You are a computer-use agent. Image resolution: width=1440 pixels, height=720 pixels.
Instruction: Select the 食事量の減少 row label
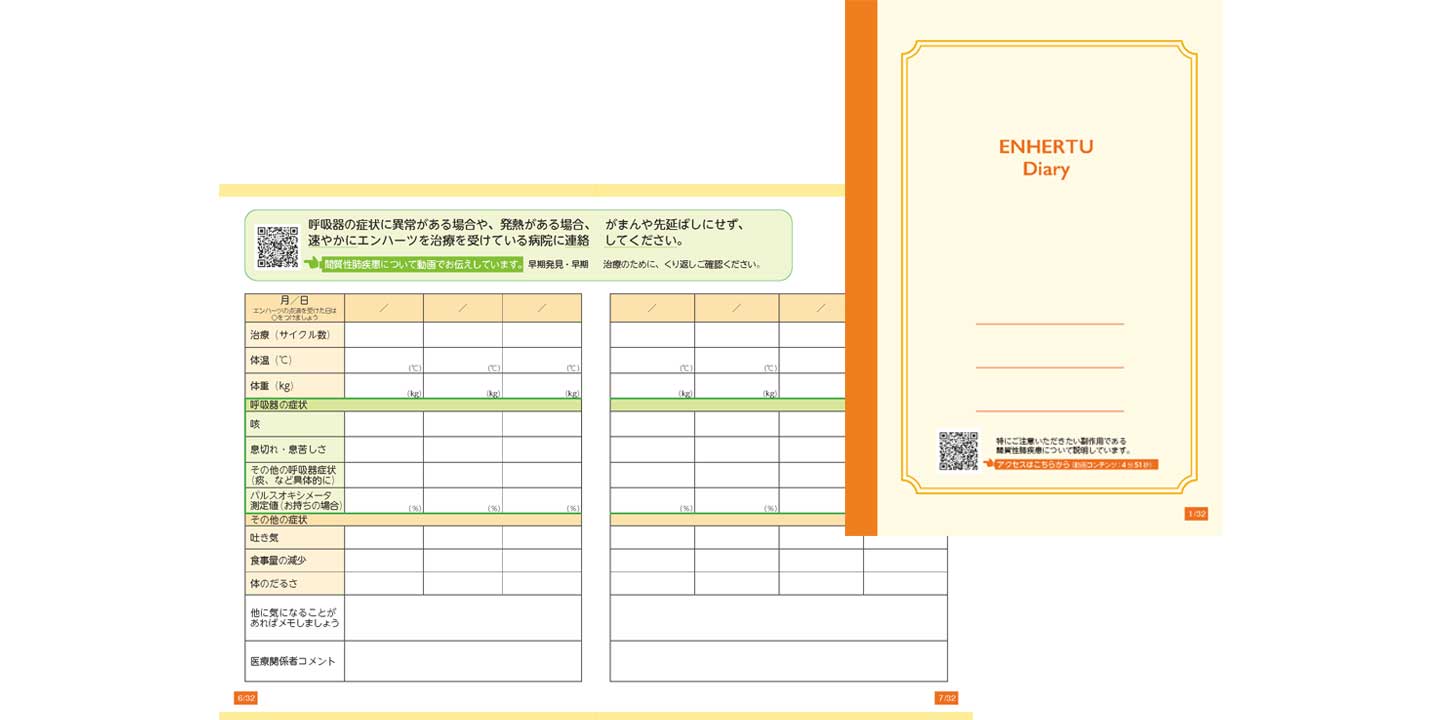pyautogui.click(x=295, y=561)
